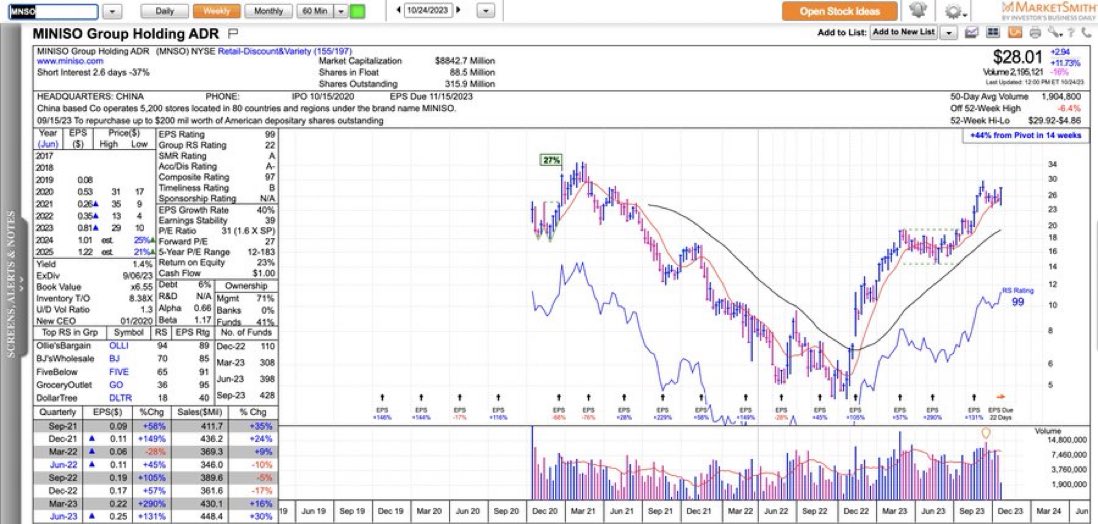Click OLLI symbol link
This screenshot has width=1098, height=524.
click(118, 346)
